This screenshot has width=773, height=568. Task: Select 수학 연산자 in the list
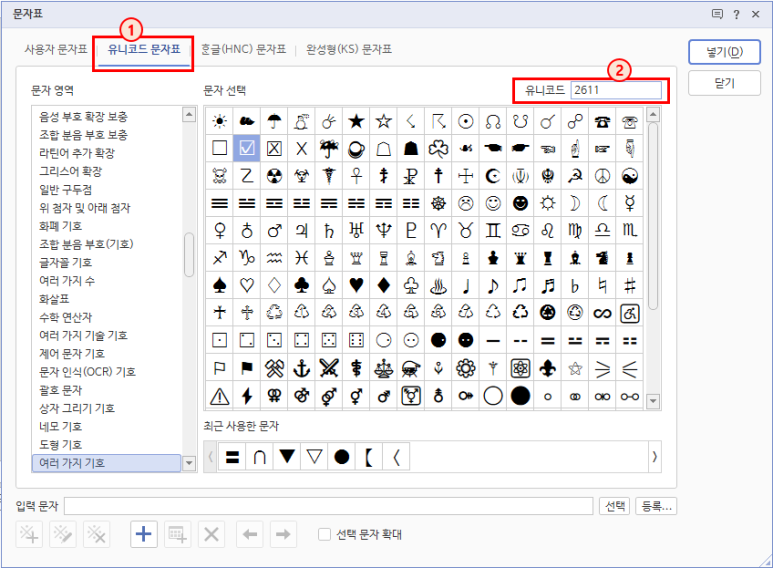tap(66, 317)
